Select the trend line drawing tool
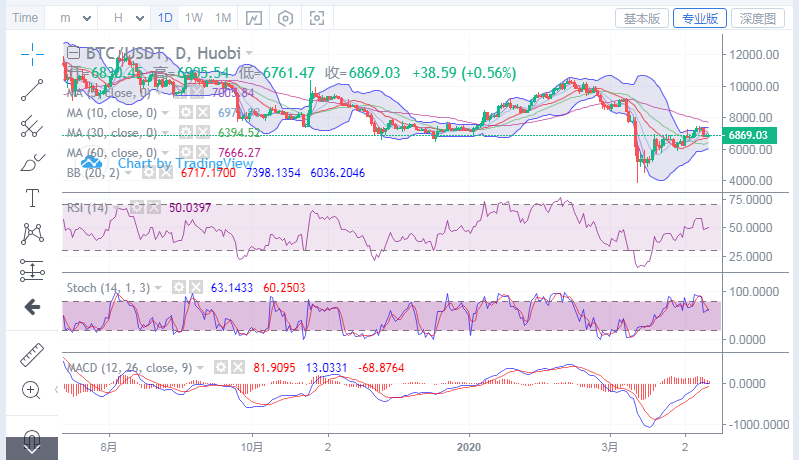This screenshot has width=800, height=460. [x=32, y=90]
